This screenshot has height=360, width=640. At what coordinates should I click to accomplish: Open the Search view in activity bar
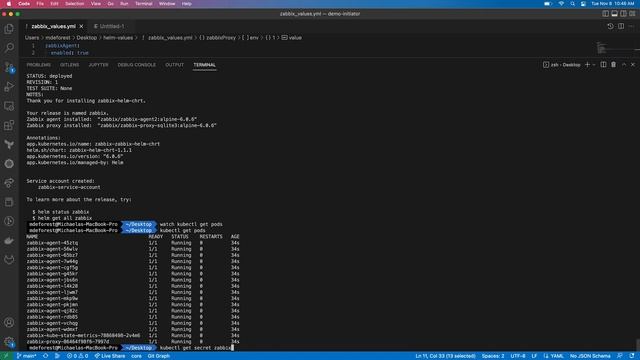pos(9,48)
